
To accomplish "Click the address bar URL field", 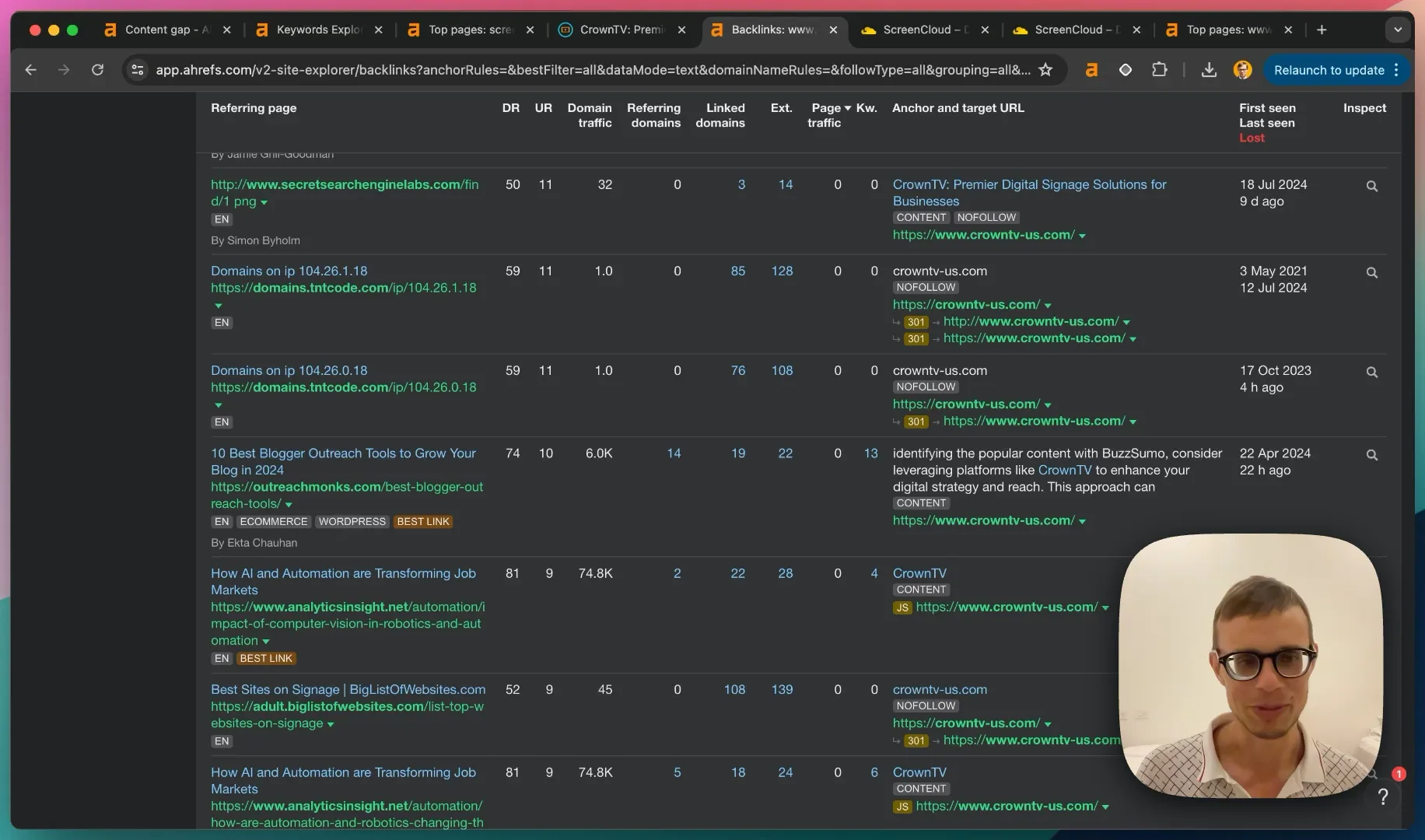I will tap(592, 70).
